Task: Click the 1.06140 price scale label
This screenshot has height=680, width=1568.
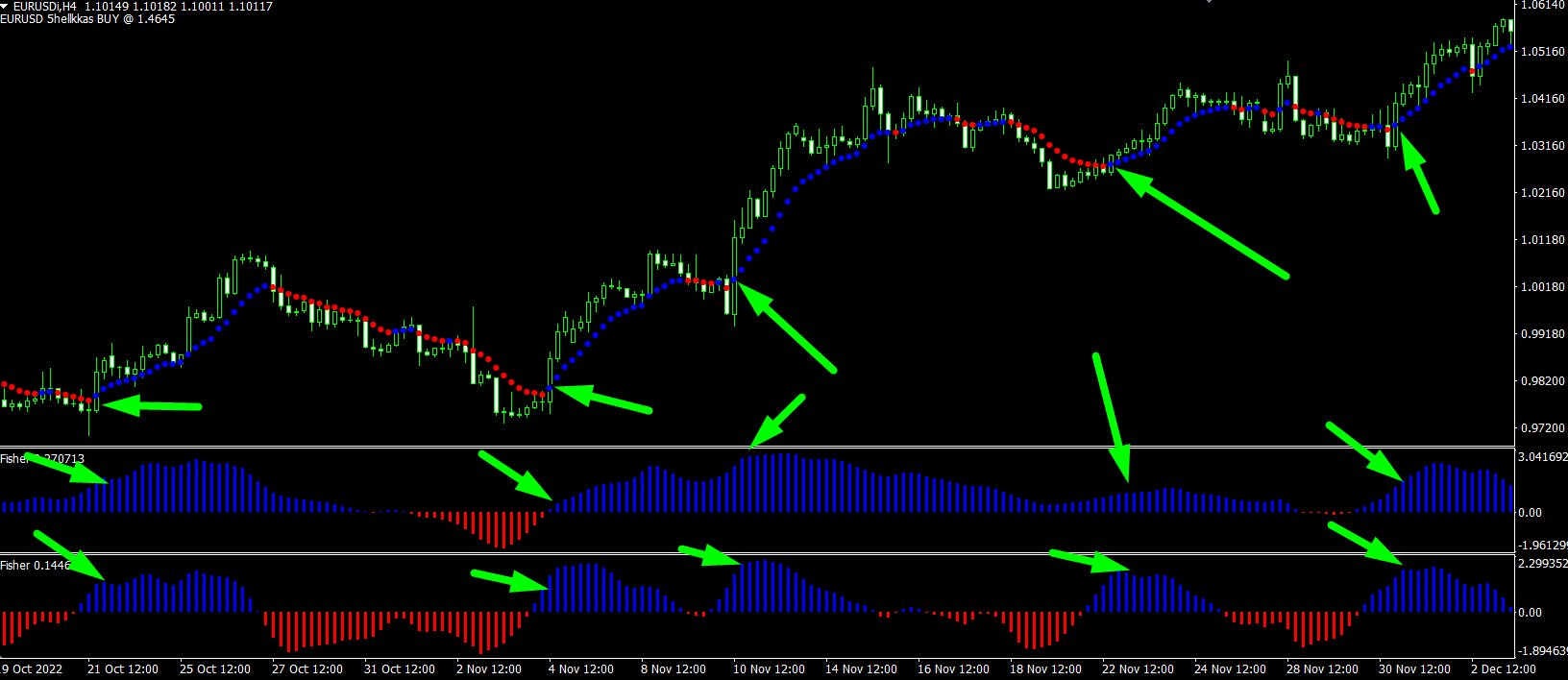Action: coord(1543,6)
